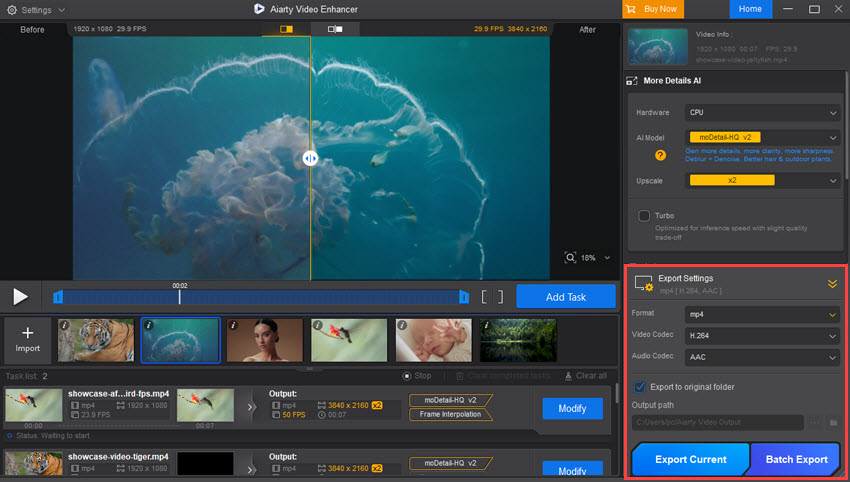Open the zoom magnifier icon
The height and width of the screenshot is (482, 850).
pos(570,258)
